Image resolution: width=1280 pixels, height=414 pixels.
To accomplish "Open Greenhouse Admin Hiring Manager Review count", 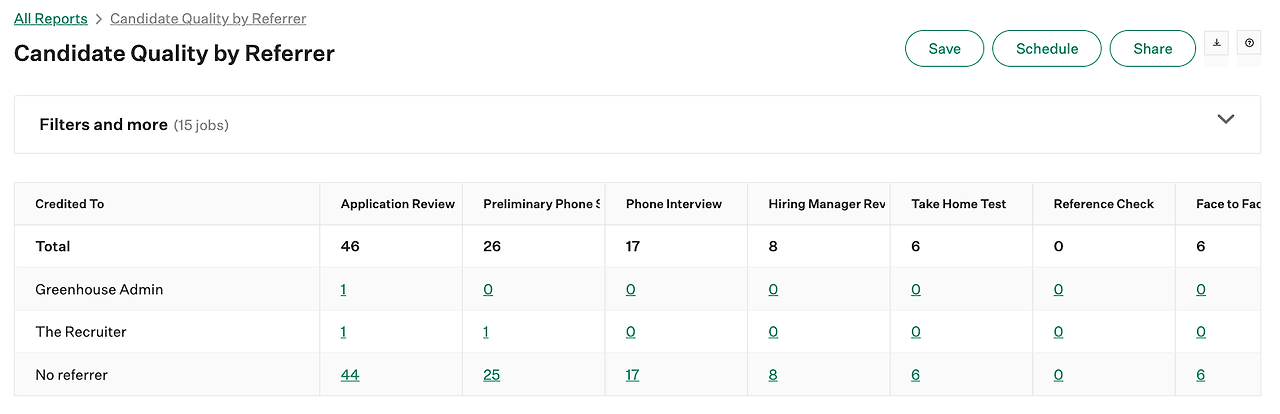I will (x=773, y=290).
